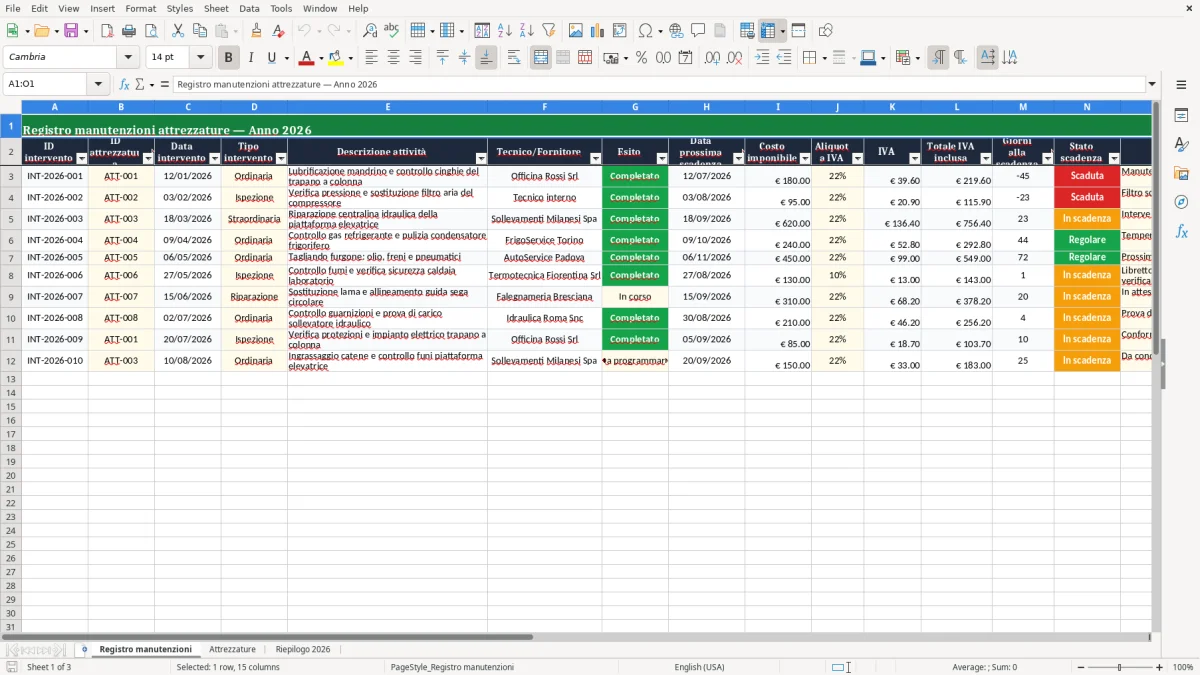Open the Format menu
The height and width of the screenshot is (675, 1200).
140,8
